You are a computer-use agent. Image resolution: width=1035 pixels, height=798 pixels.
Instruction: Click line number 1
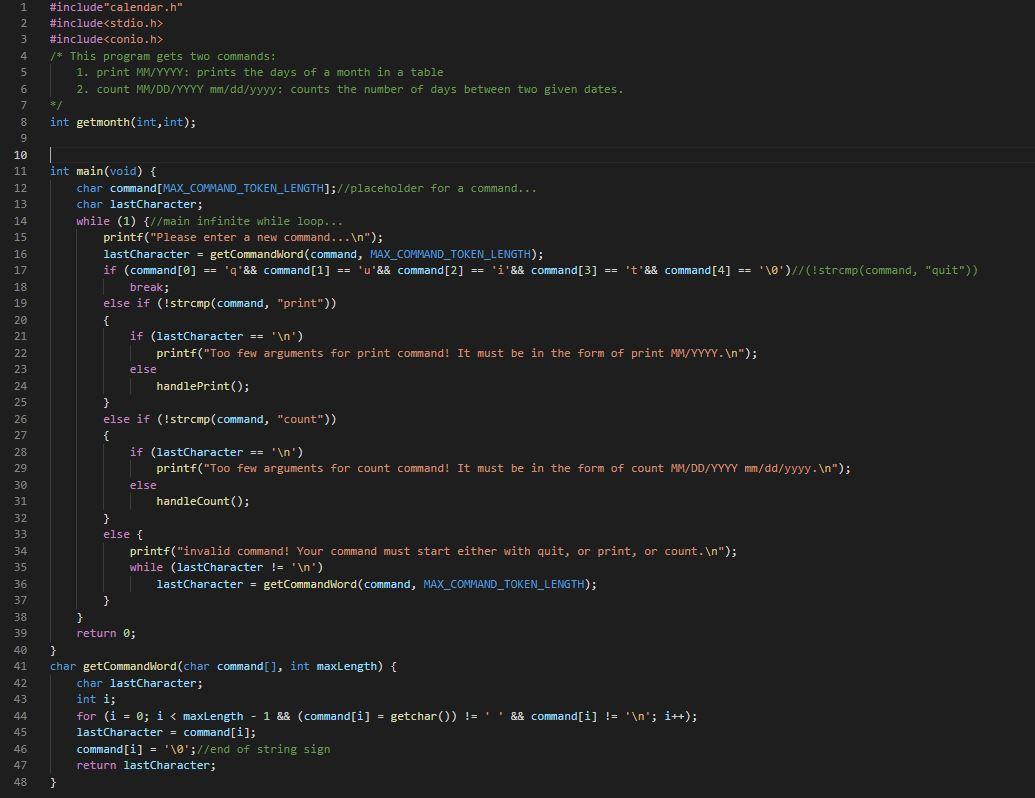coord(24,7)
